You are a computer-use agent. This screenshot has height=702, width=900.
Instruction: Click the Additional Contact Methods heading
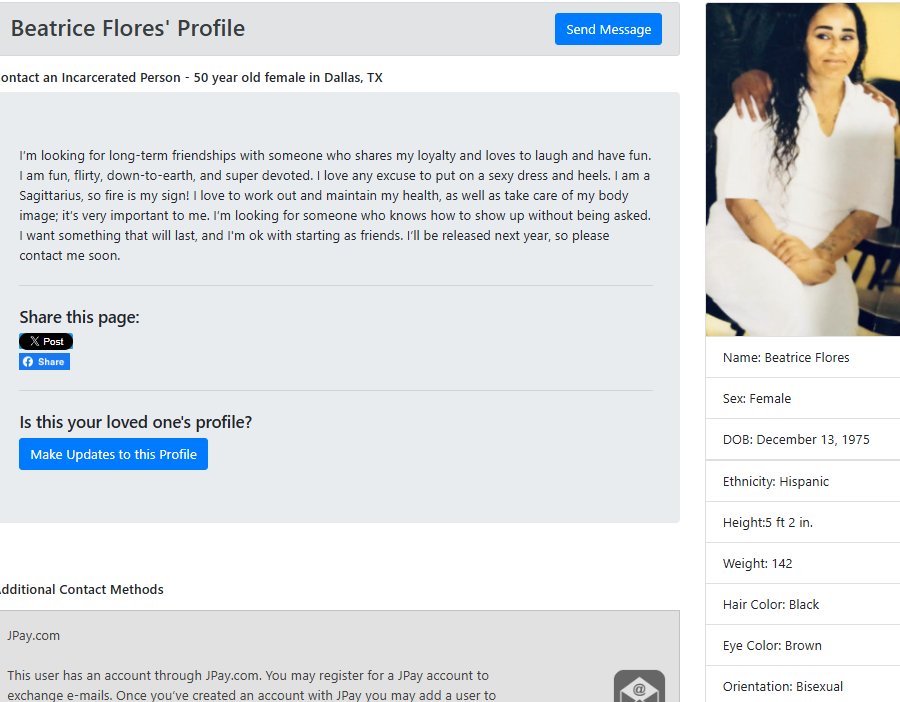pyautogui.click(x=81, y=589)
